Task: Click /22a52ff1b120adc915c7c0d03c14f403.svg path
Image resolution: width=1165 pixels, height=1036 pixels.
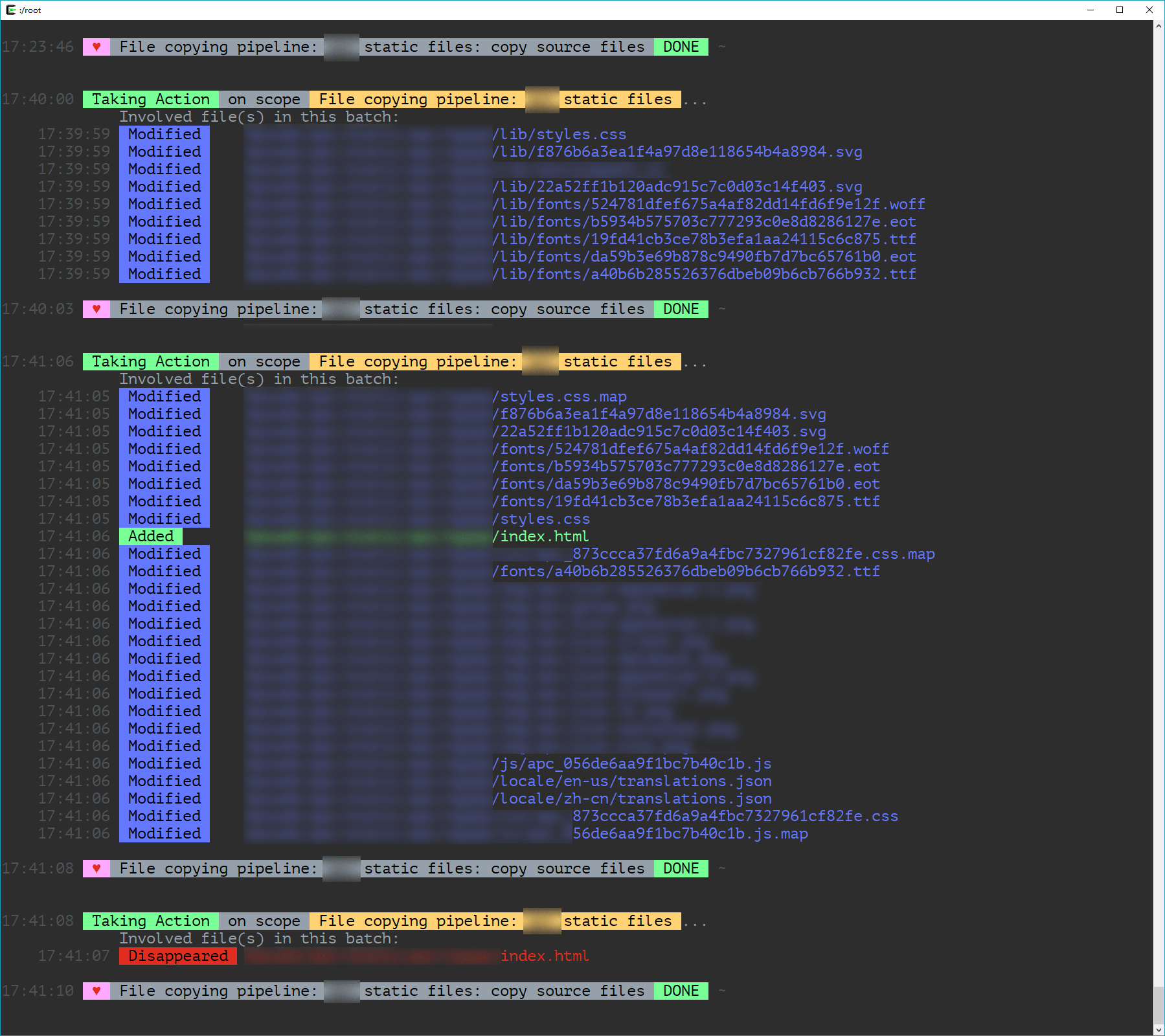Action: 659,431
